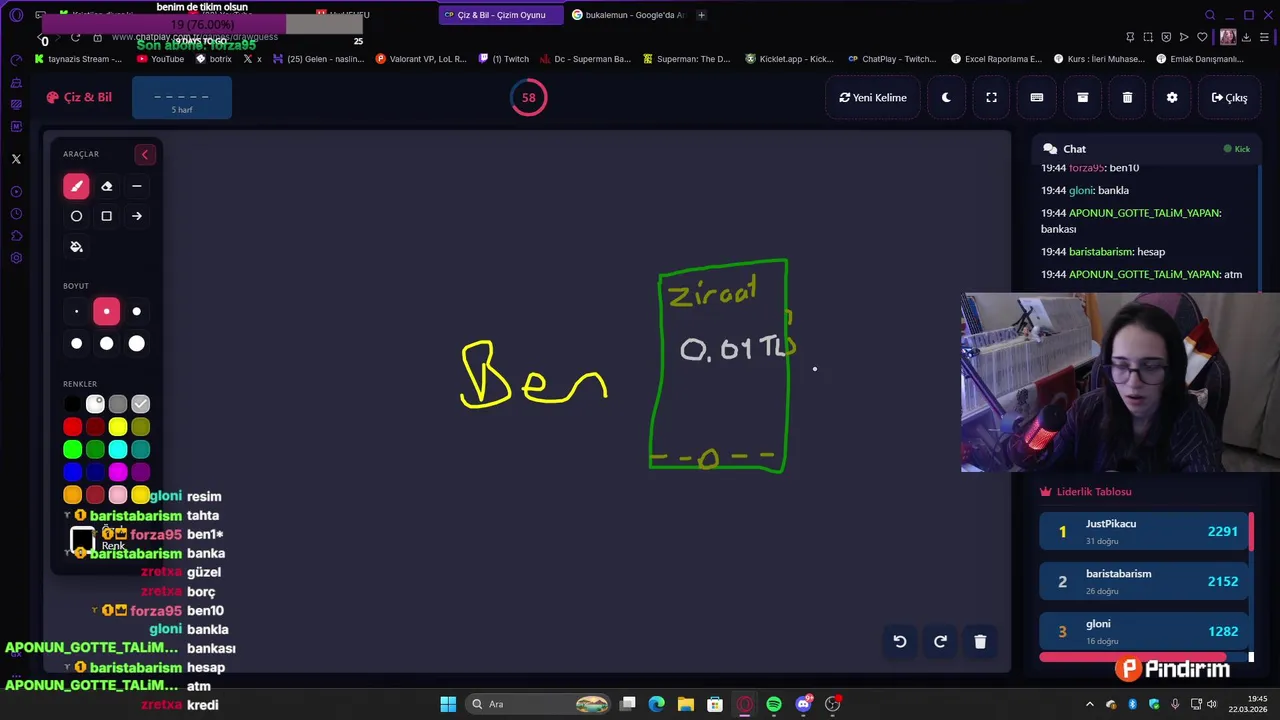This screenshot has height=720, width=1280.
Task: Click the Liderlik Tablosu heading
Action: click(x=1087, y=492)
